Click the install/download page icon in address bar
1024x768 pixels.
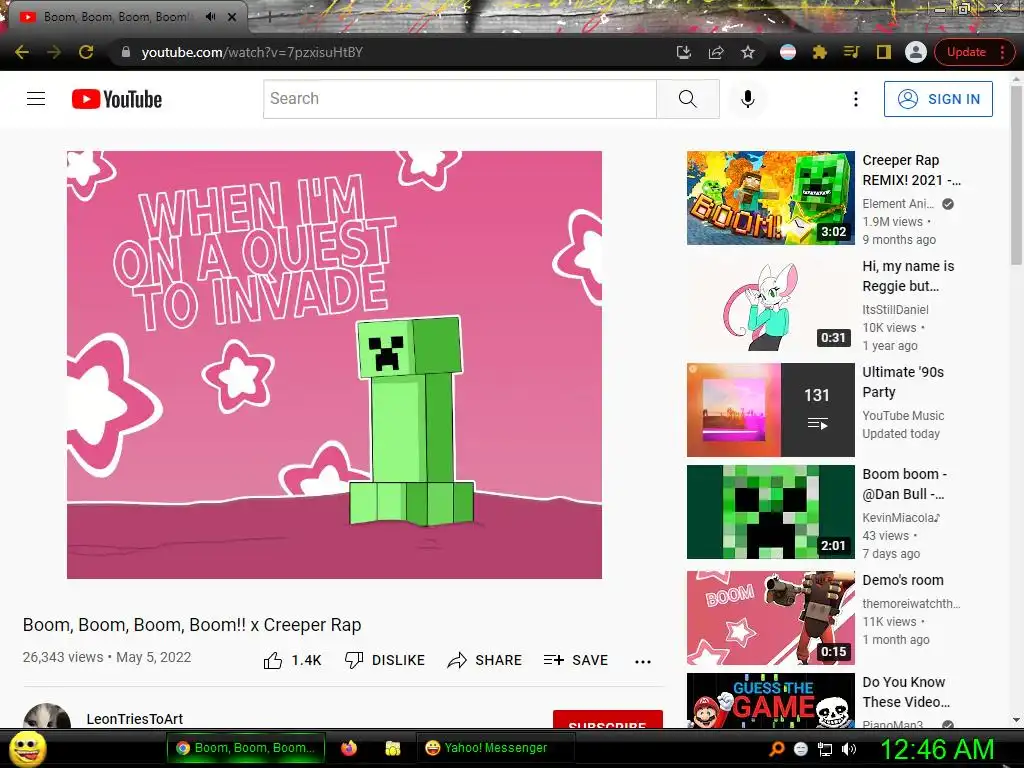coord(683,52)
